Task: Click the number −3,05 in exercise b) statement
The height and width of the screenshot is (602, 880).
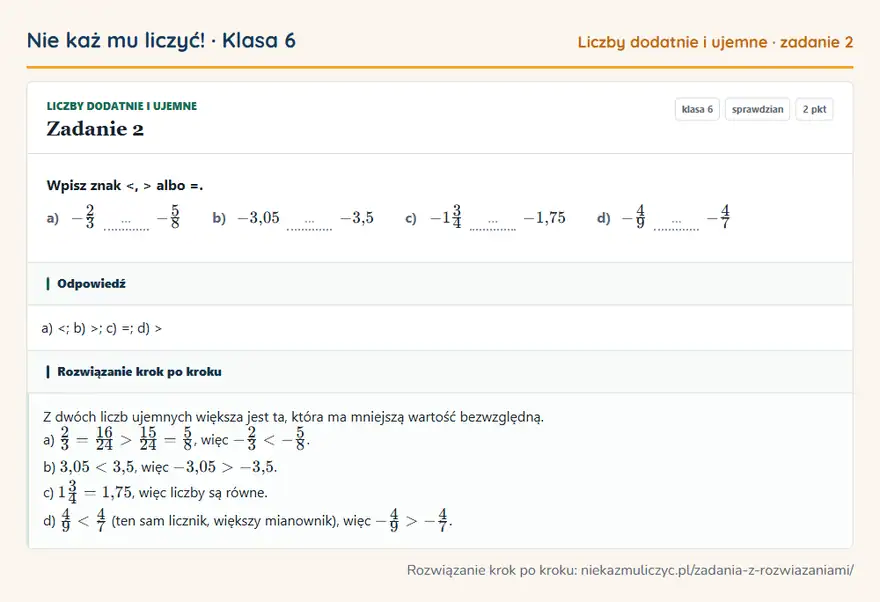Action: pos(258,218)
